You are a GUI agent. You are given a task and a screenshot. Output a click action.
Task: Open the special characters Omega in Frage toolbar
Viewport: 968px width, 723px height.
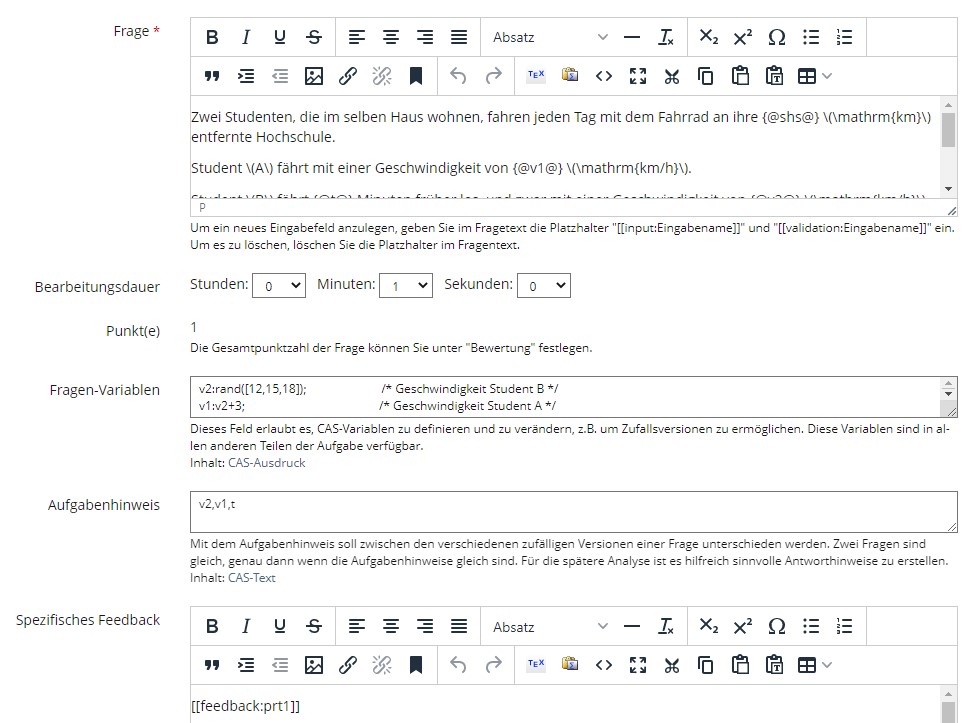(x=776, y=37)
